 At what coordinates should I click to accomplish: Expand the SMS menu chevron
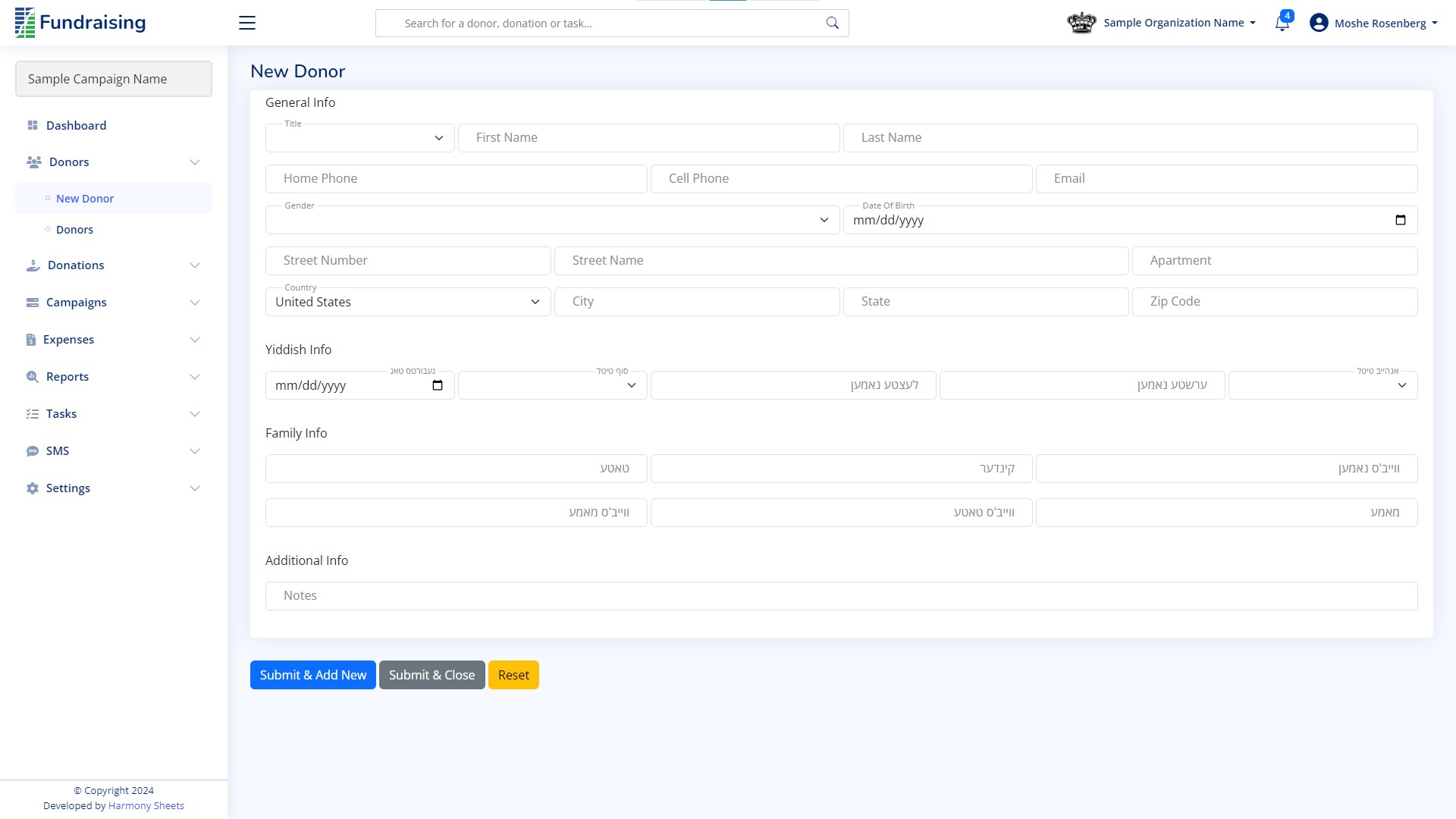(x=195, y=451)
